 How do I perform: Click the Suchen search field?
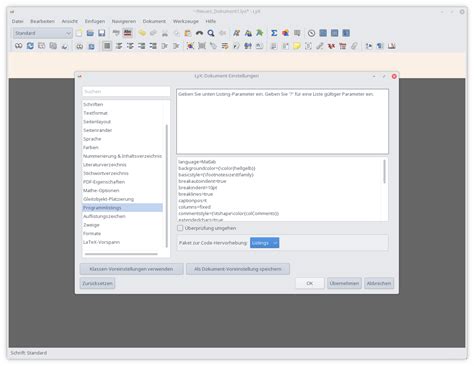[x=126, y=91]
